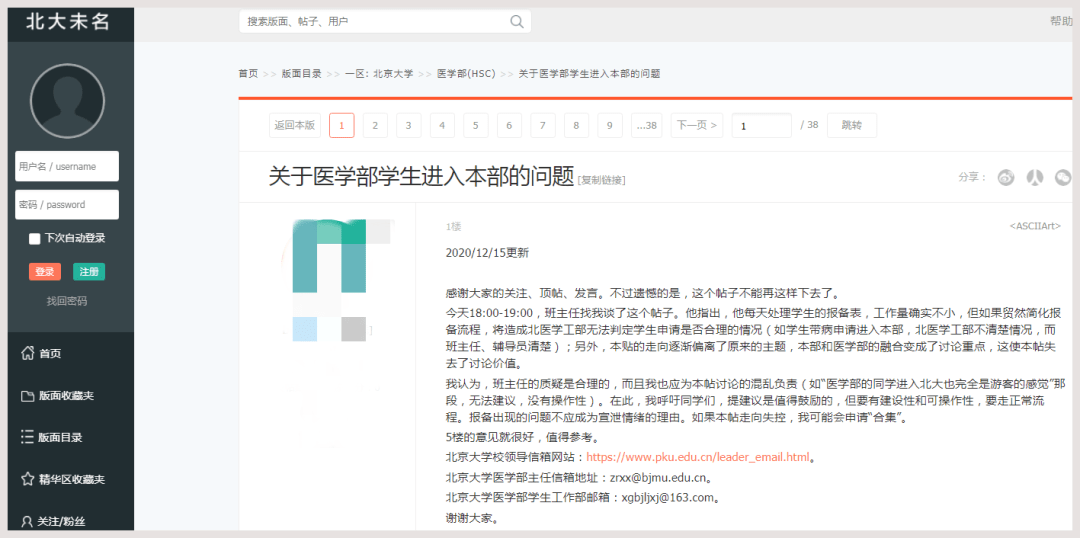Click the 一区: 北京大学 breadcrumb link
This screenshot has height=538, width=1080.
tap(380, 74)
